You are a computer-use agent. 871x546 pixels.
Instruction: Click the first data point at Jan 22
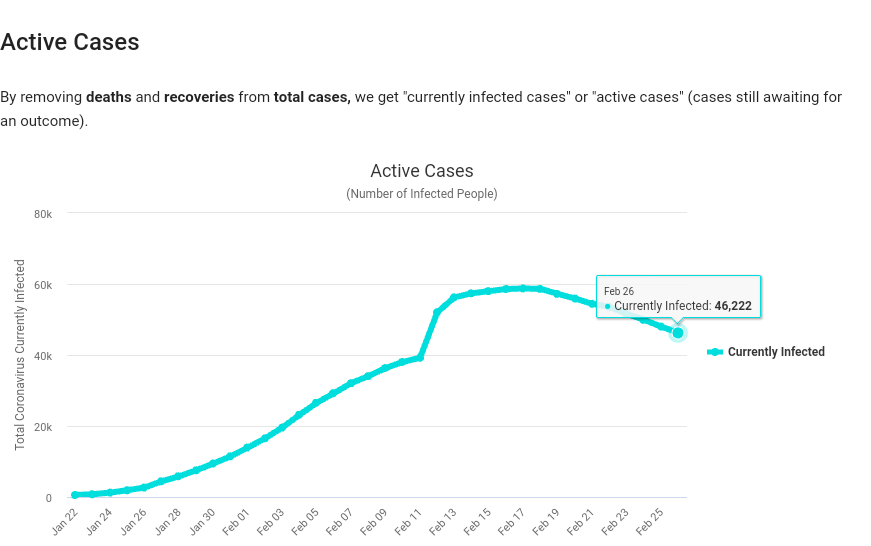pos(75,494)
